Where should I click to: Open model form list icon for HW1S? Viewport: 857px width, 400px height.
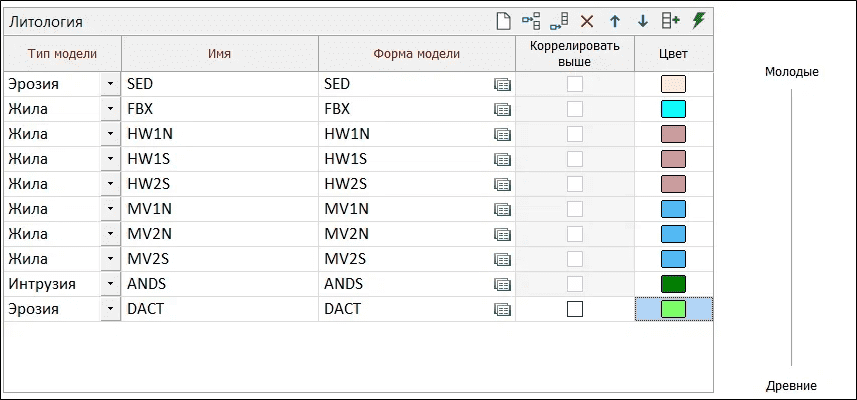[x=502, y=160]
